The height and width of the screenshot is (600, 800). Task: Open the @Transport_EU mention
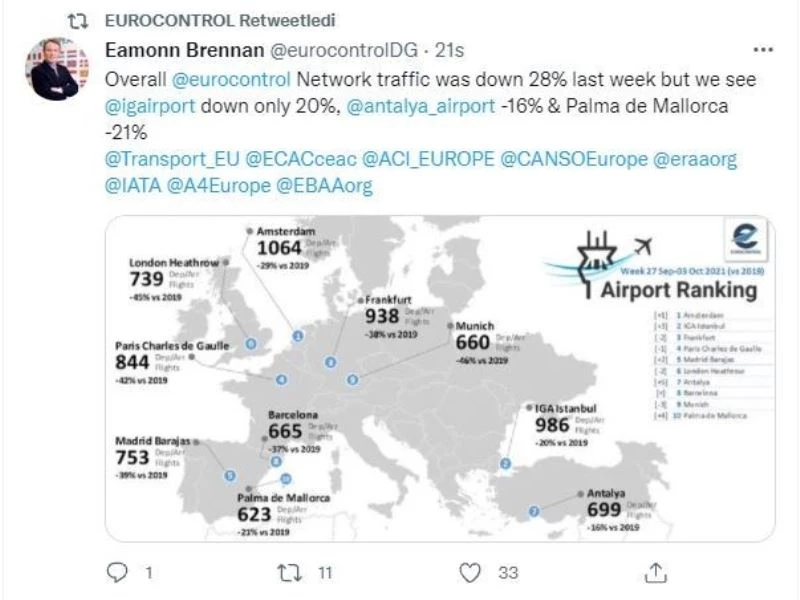coord(172,159)
